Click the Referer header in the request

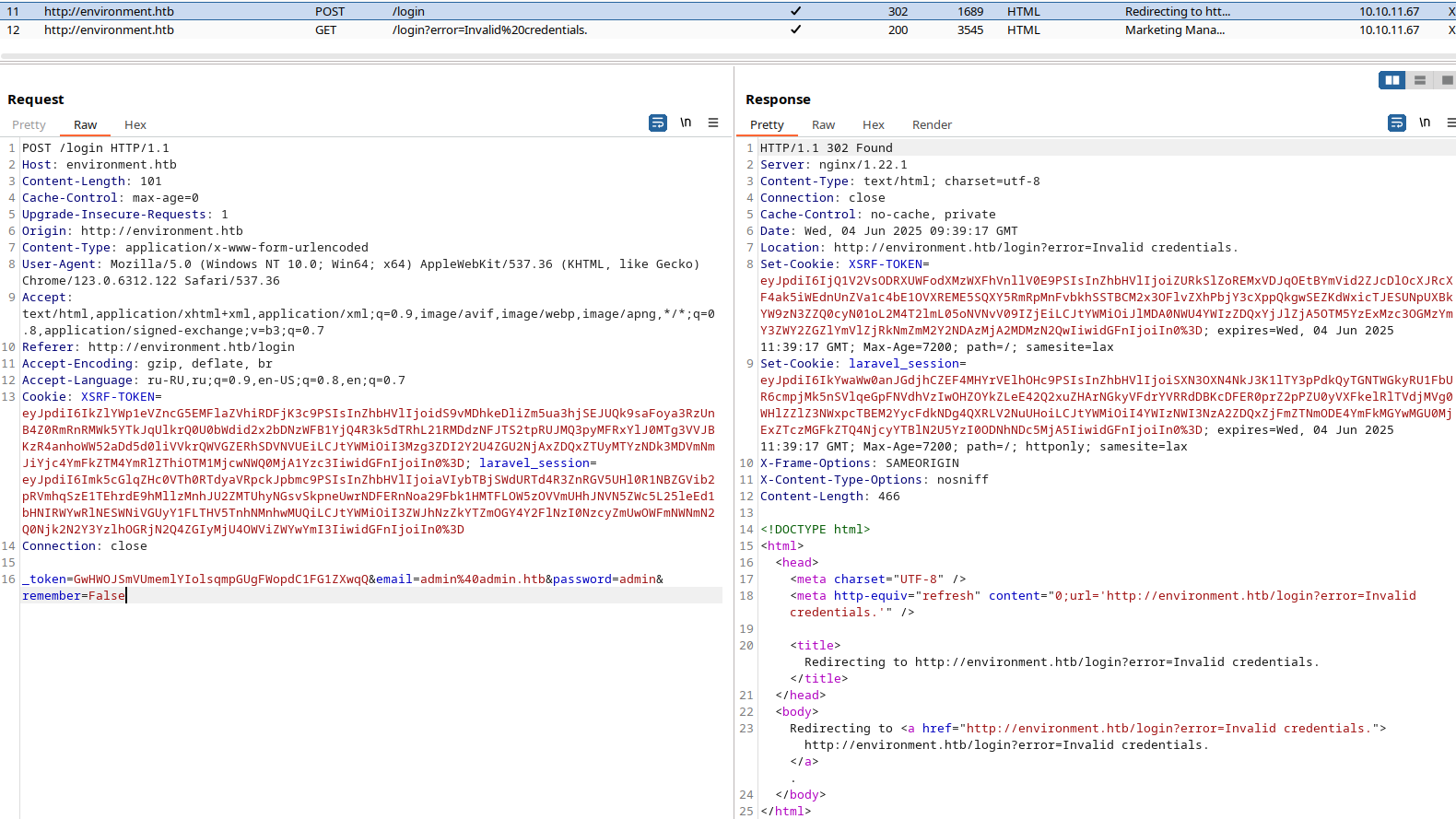pos(159,346)
